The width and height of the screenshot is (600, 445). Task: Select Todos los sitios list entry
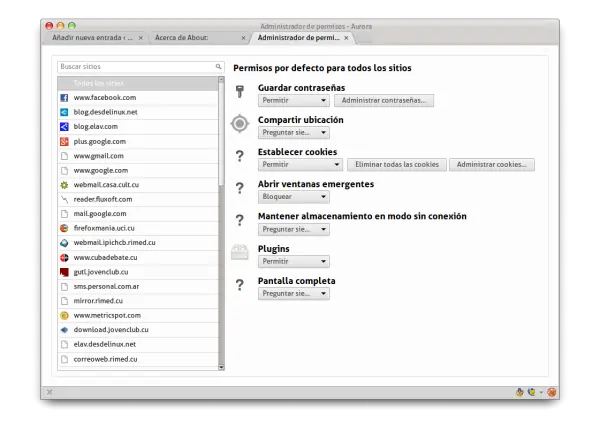(x=138, y=83)
